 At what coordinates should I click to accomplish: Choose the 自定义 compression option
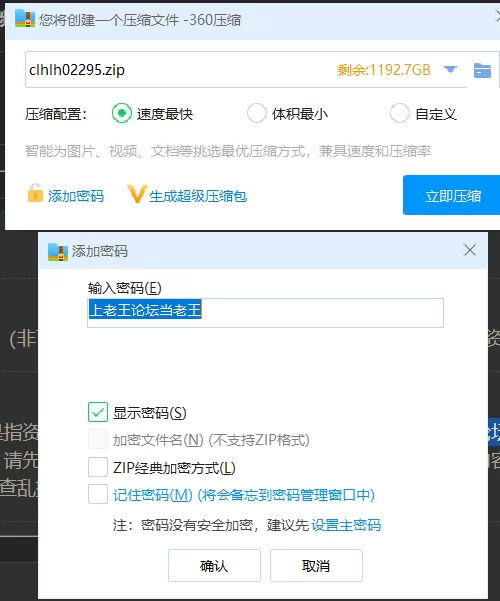click(400, 113)
